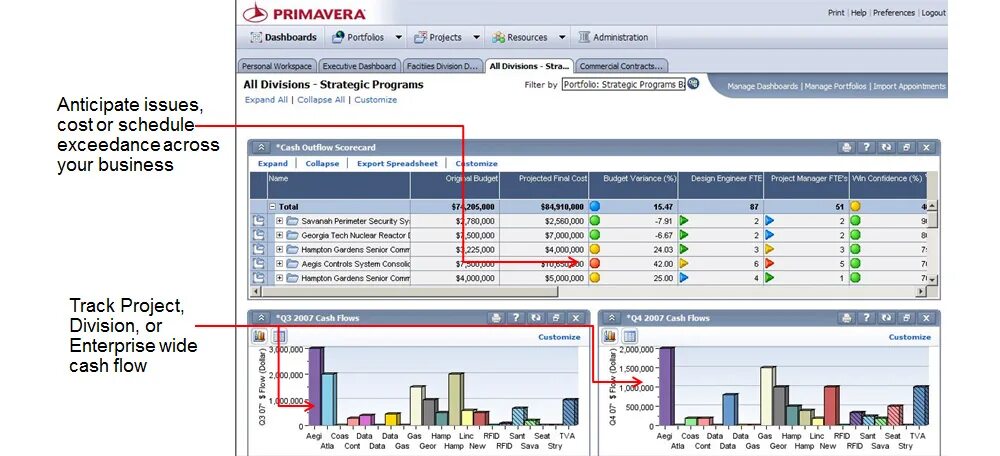Expand Georgia Tech Nuclear Reactor row
The image size is (1000, 456).
279,235
